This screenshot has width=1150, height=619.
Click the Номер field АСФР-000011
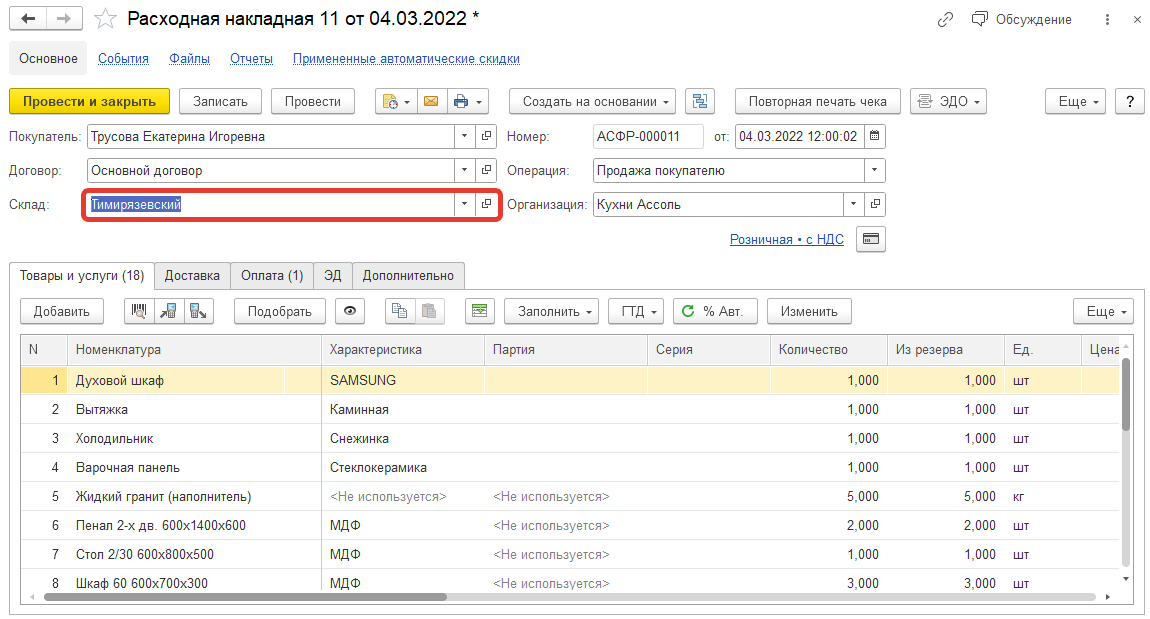(648, 136)
